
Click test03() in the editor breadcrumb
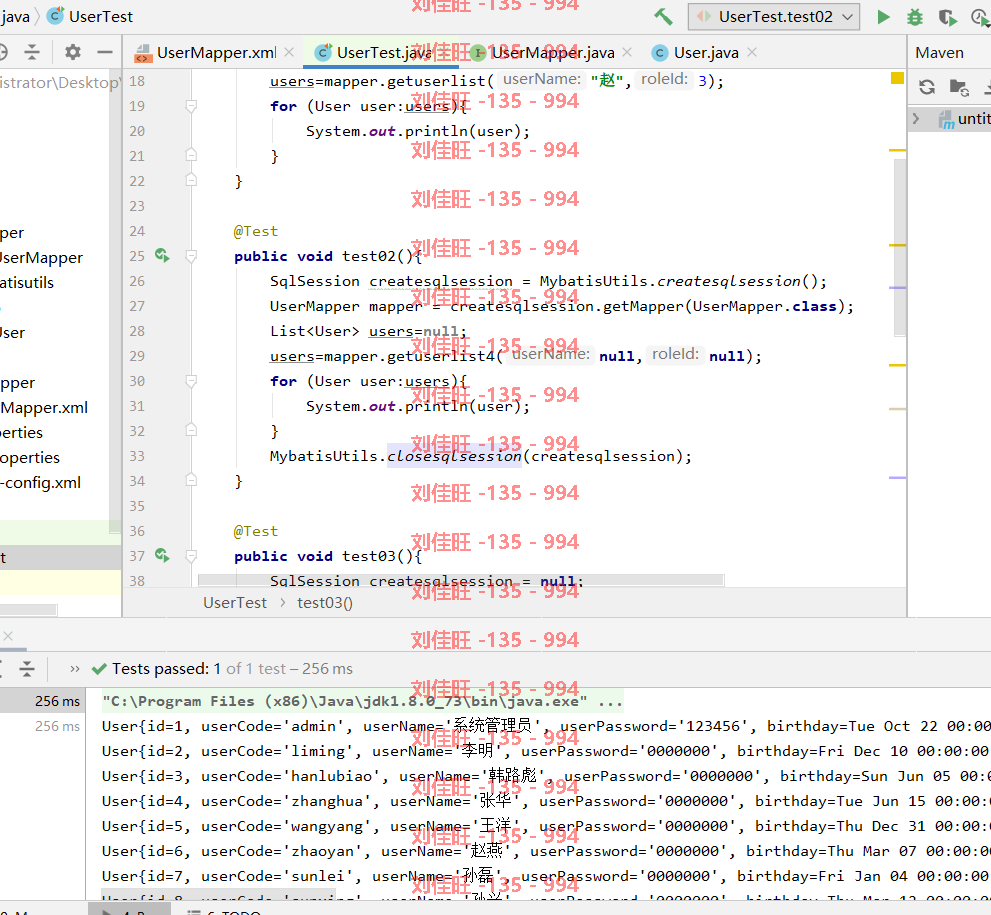[325, 603]
